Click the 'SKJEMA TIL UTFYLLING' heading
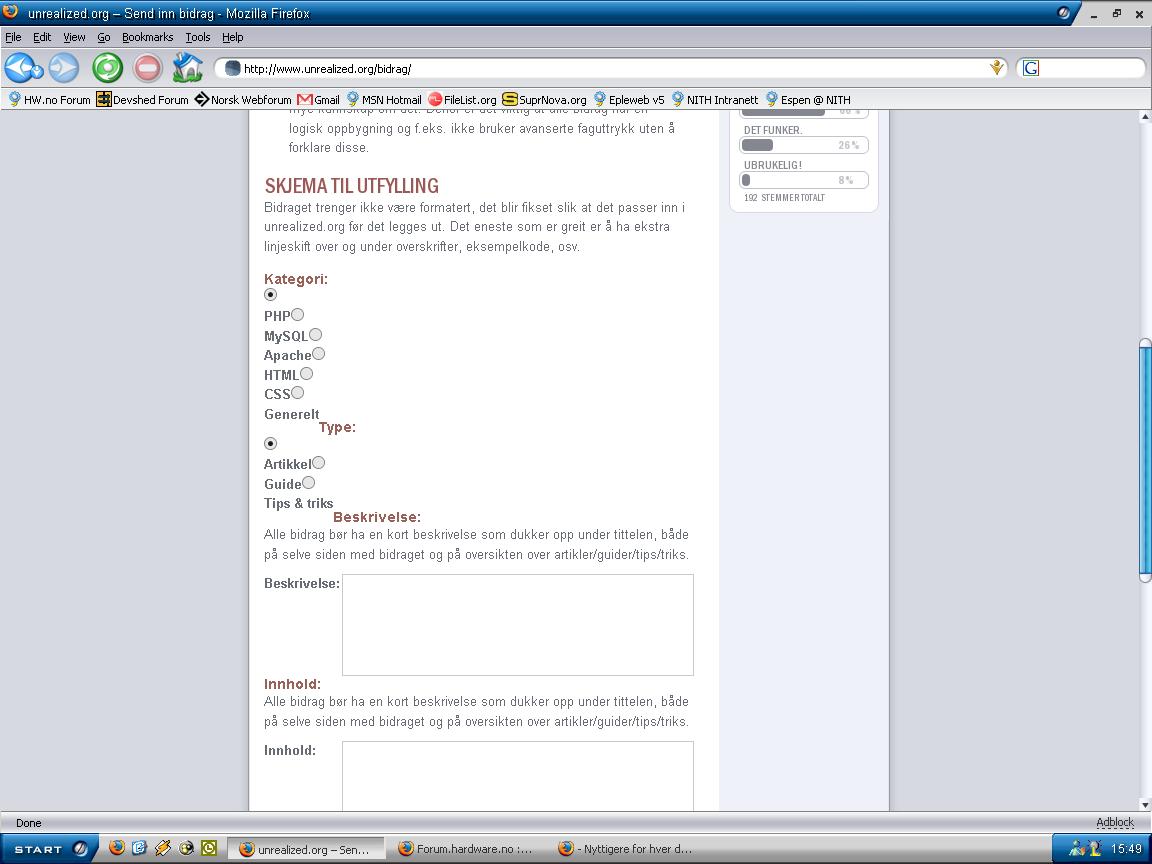The height and width of the screenshot is (864, 1152). (351, 186)
